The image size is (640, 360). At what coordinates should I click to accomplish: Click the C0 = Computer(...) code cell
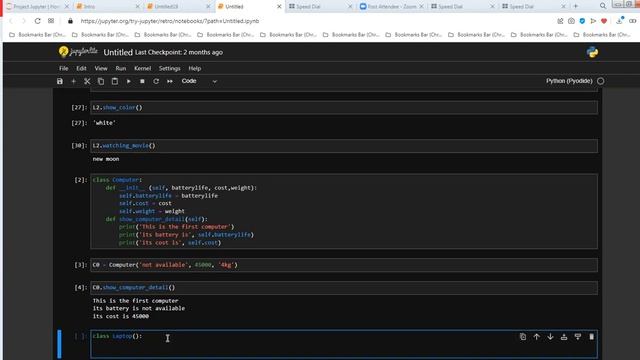tap(344, 265)
